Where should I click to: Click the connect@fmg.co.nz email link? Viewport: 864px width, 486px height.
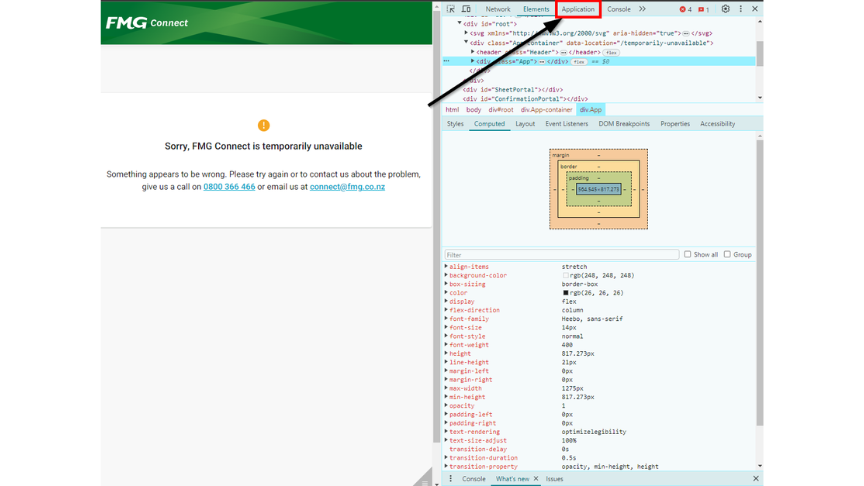point(347,187)
